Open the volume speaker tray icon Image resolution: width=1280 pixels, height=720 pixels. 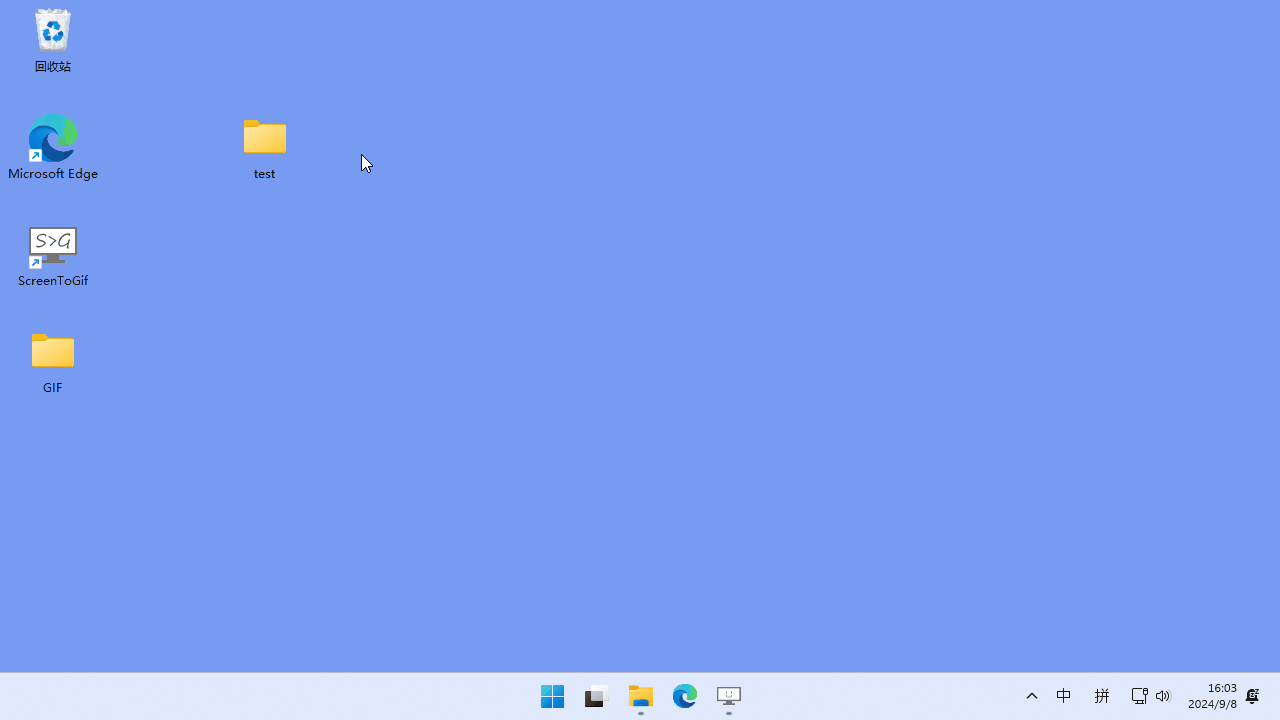[1163, 696]
